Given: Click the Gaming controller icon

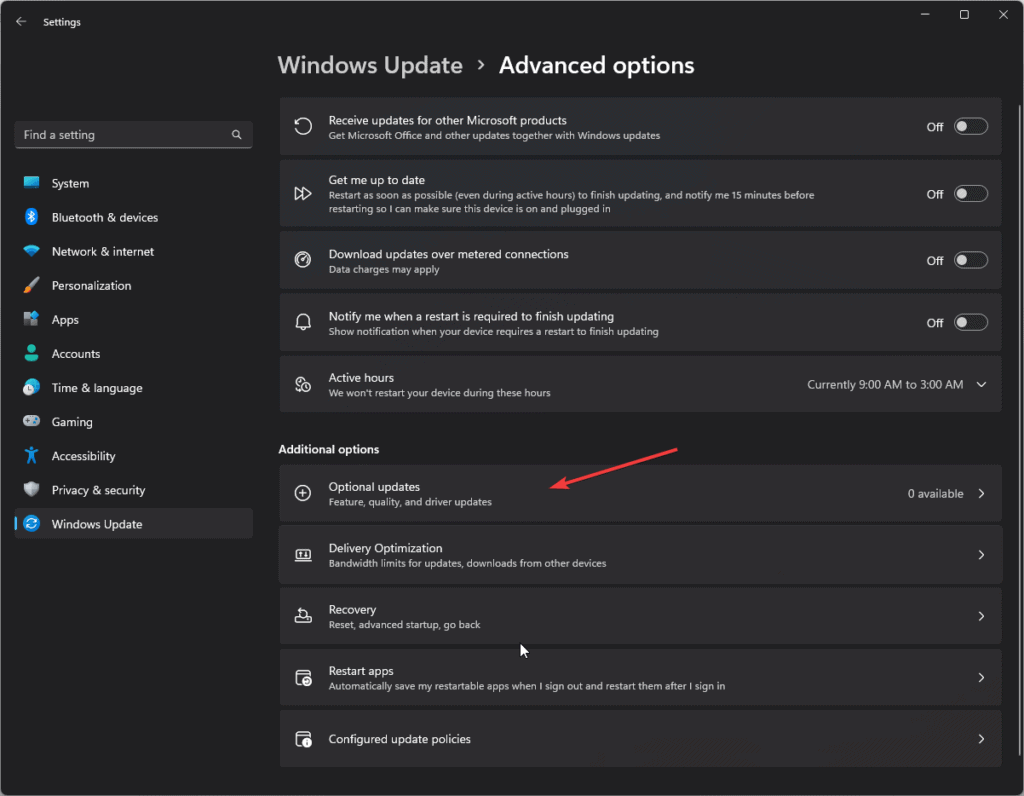Looking at the screenshot, I should click(31, 421).
